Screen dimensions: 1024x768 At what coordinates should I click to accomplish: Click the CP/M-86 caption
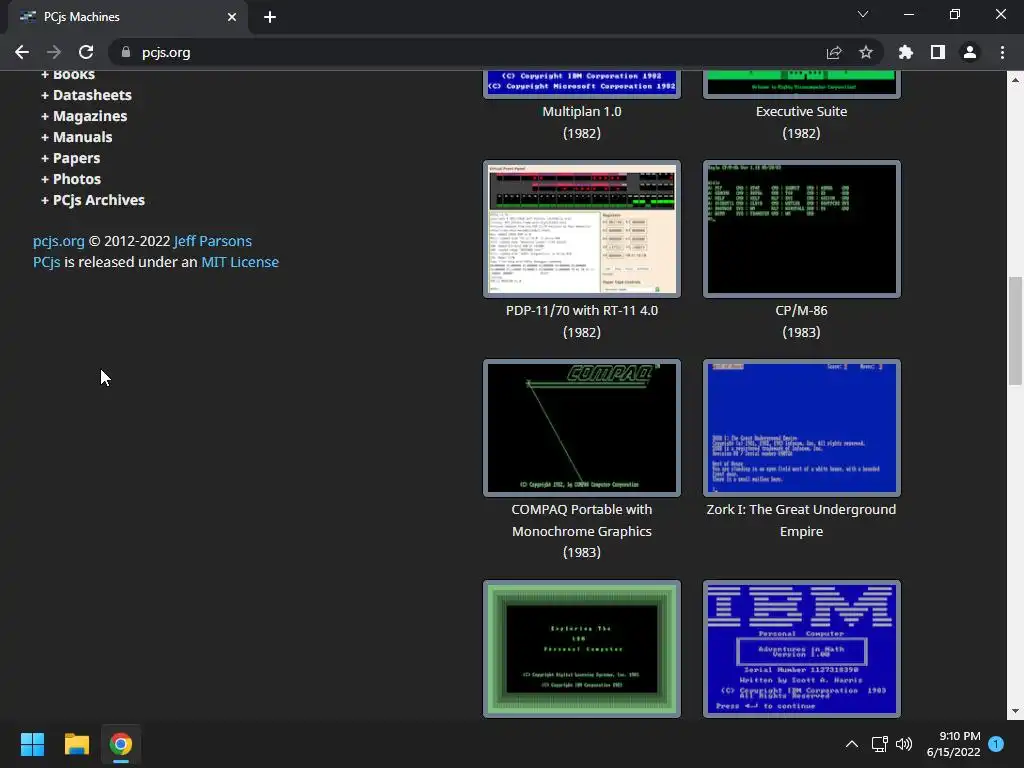coord(801,311)
